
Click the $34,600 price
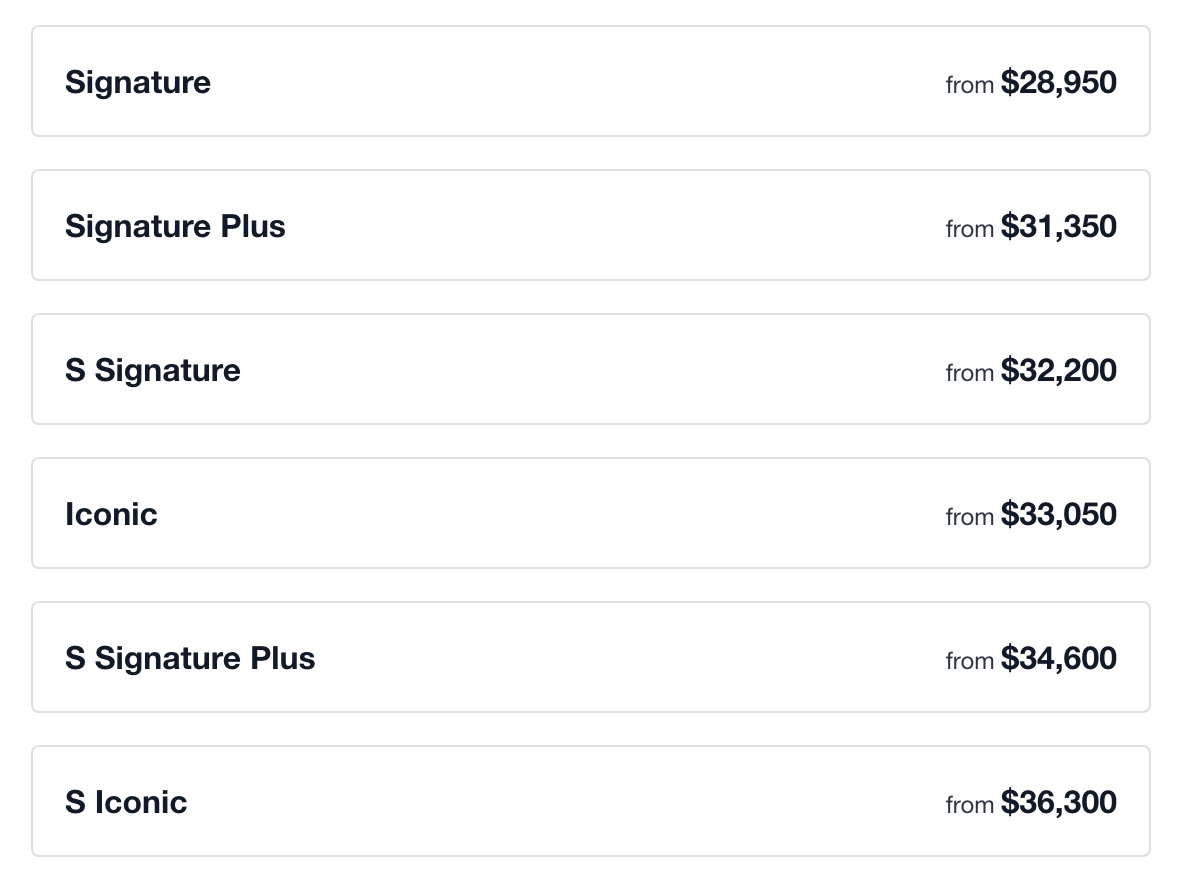point(1058,658)
